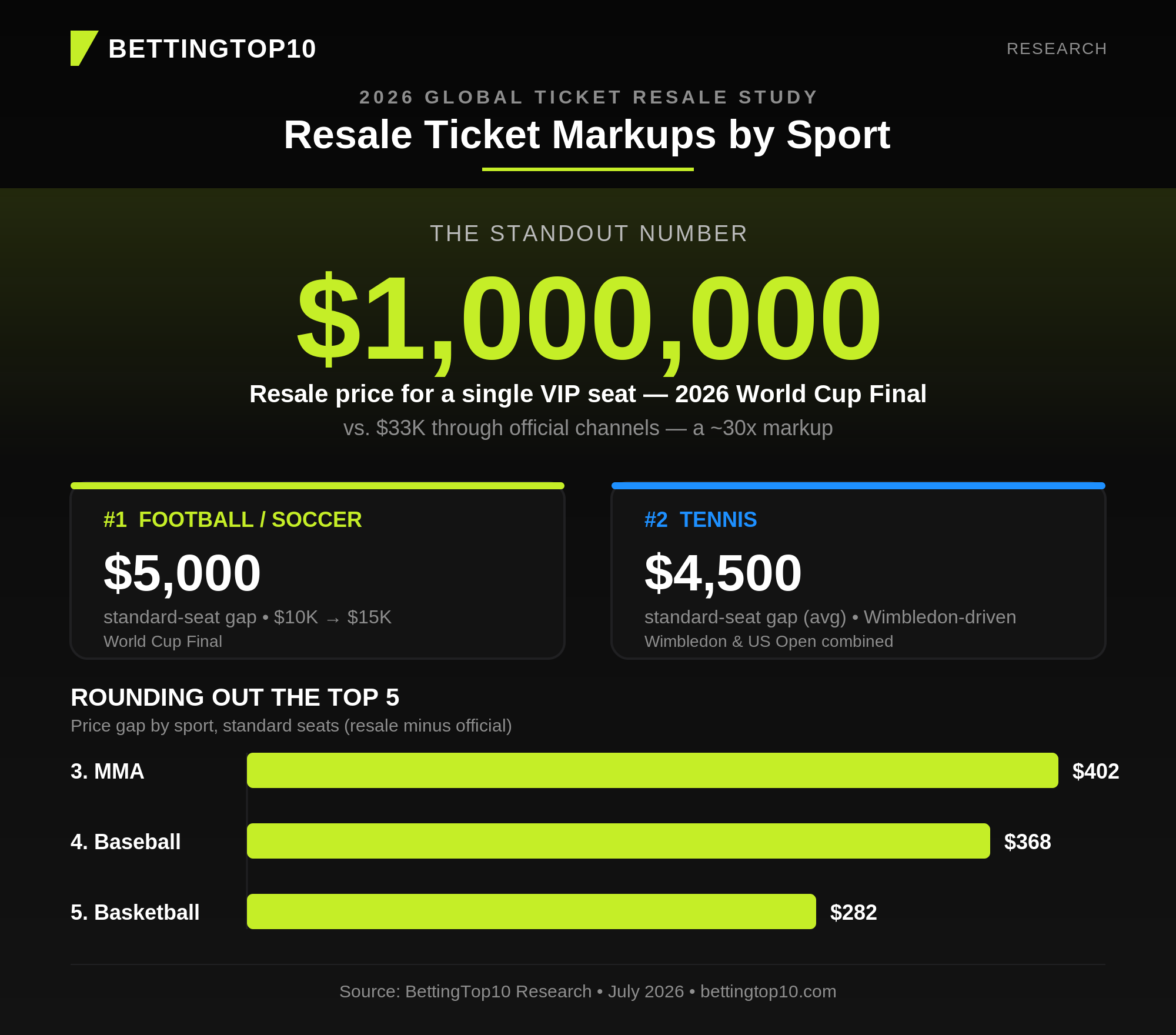
Task: Open the #2 Tennis card
Action: [858, 571]
